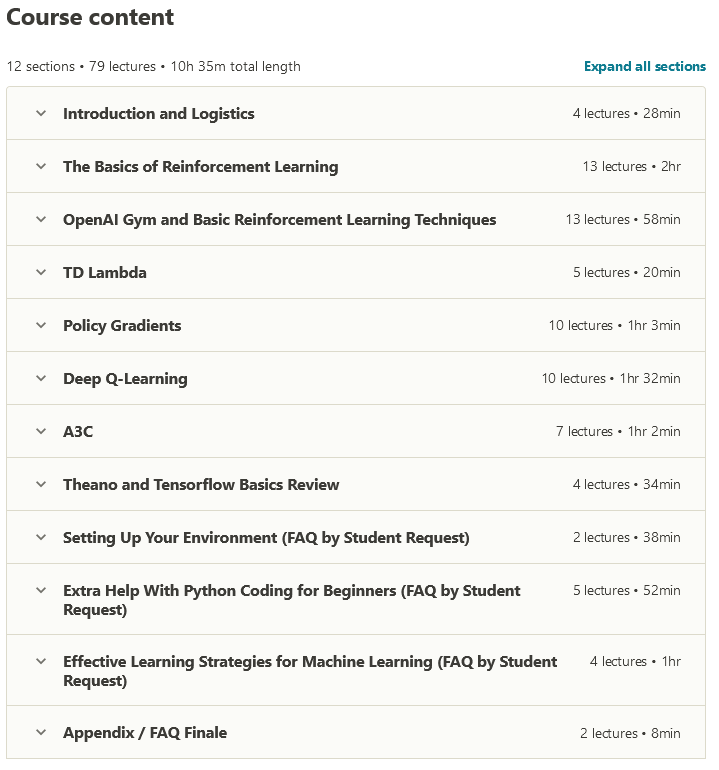
Task: Expand the Introduction and Logistics chevron
Action: (x=41, y=114)
